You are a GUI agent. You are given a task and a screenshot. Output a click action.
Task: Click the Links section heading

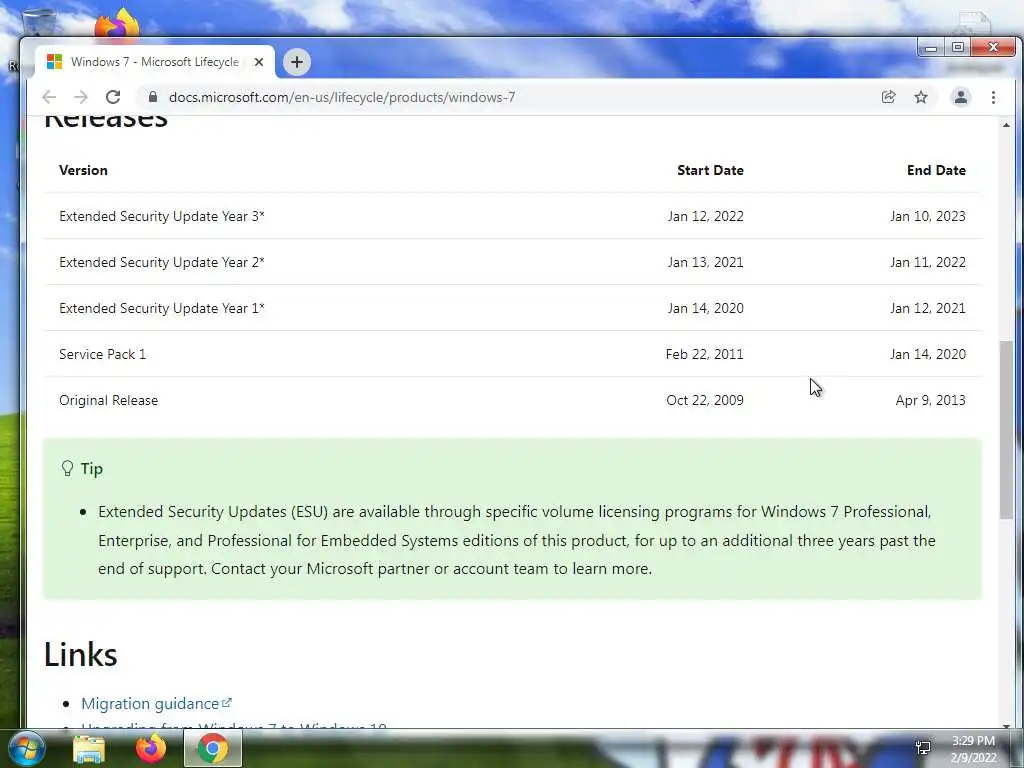80,654
